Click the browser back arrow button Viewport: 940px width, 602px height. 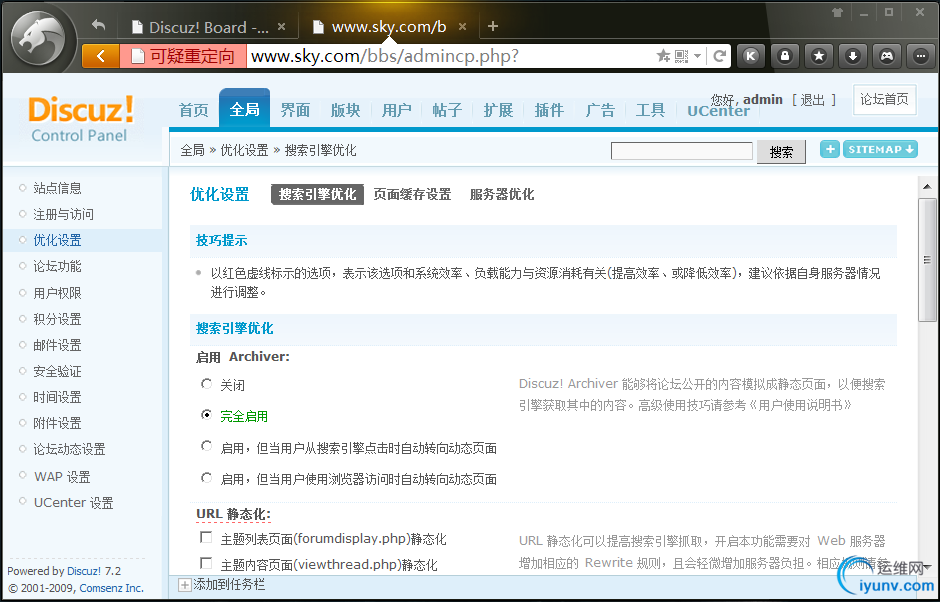101,56
